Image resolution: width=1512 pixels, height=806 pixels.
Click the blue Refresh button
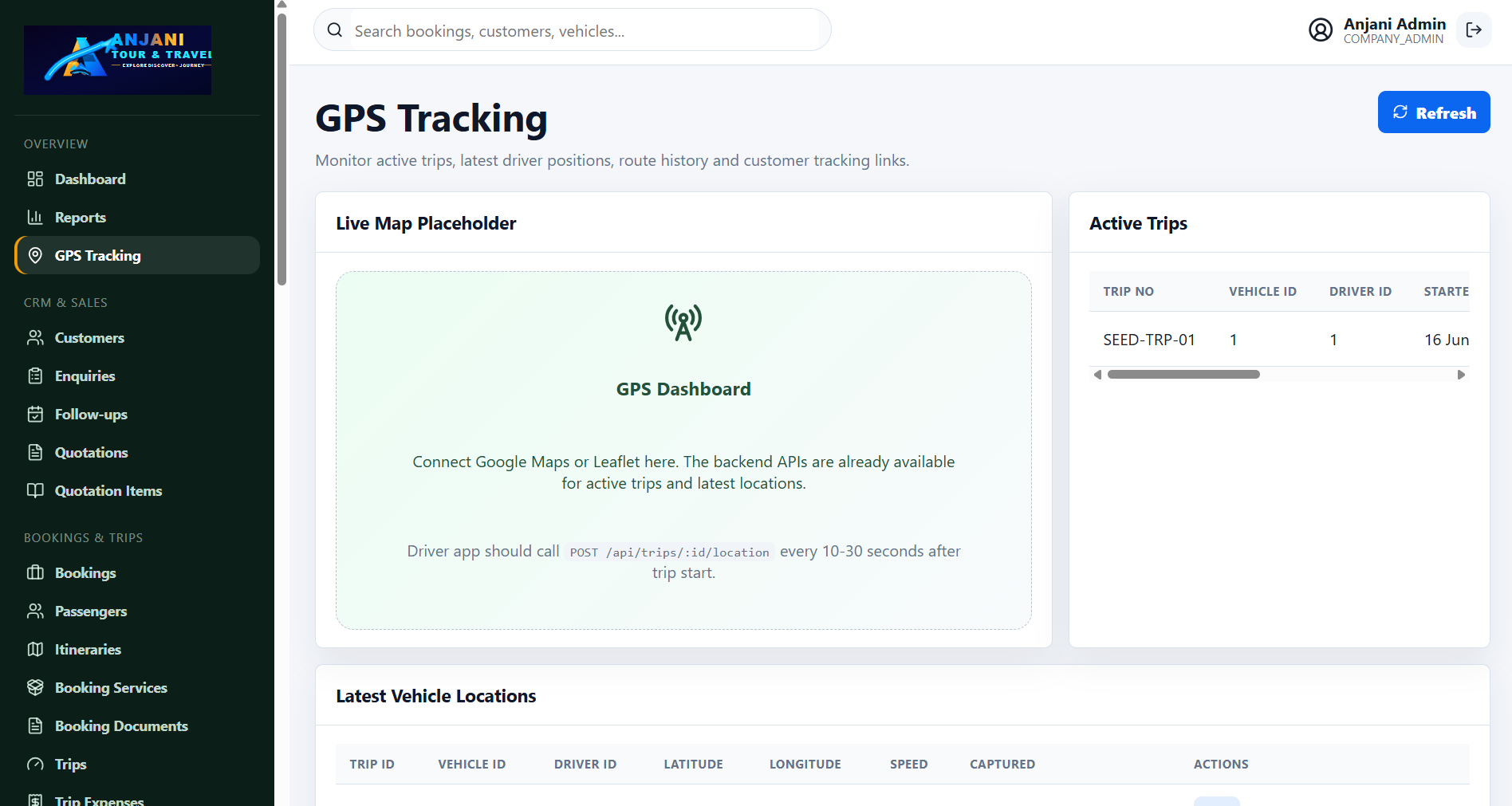pyautogui.click(x=1434, y=112)
